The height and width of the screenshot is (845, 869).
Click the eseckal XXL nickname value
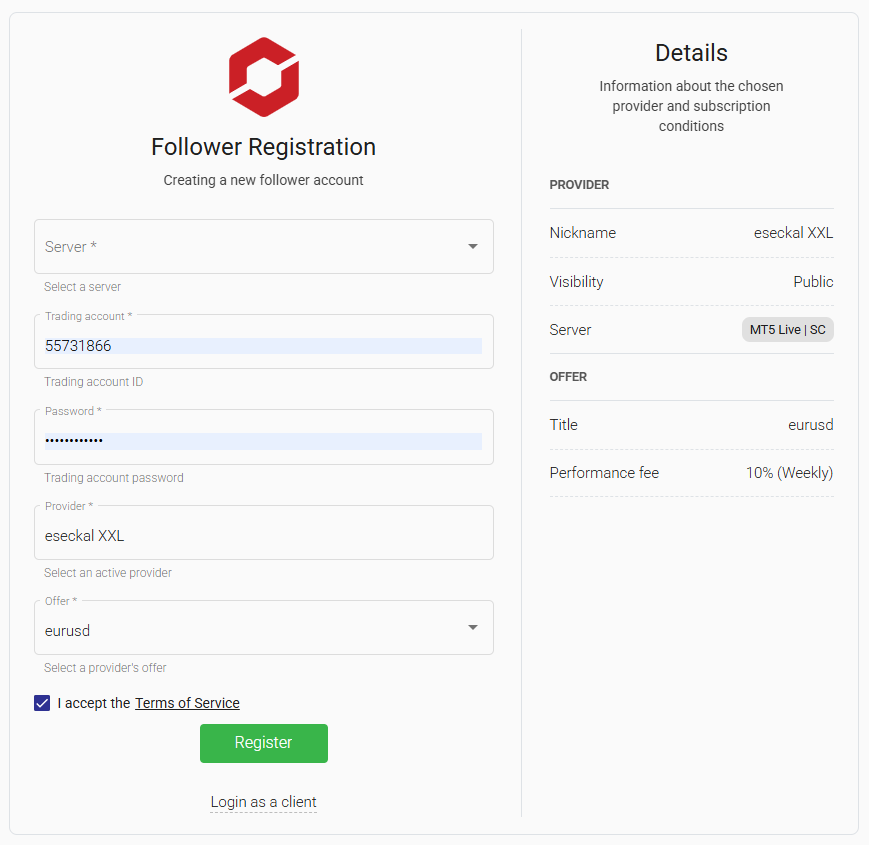point(793,233)
